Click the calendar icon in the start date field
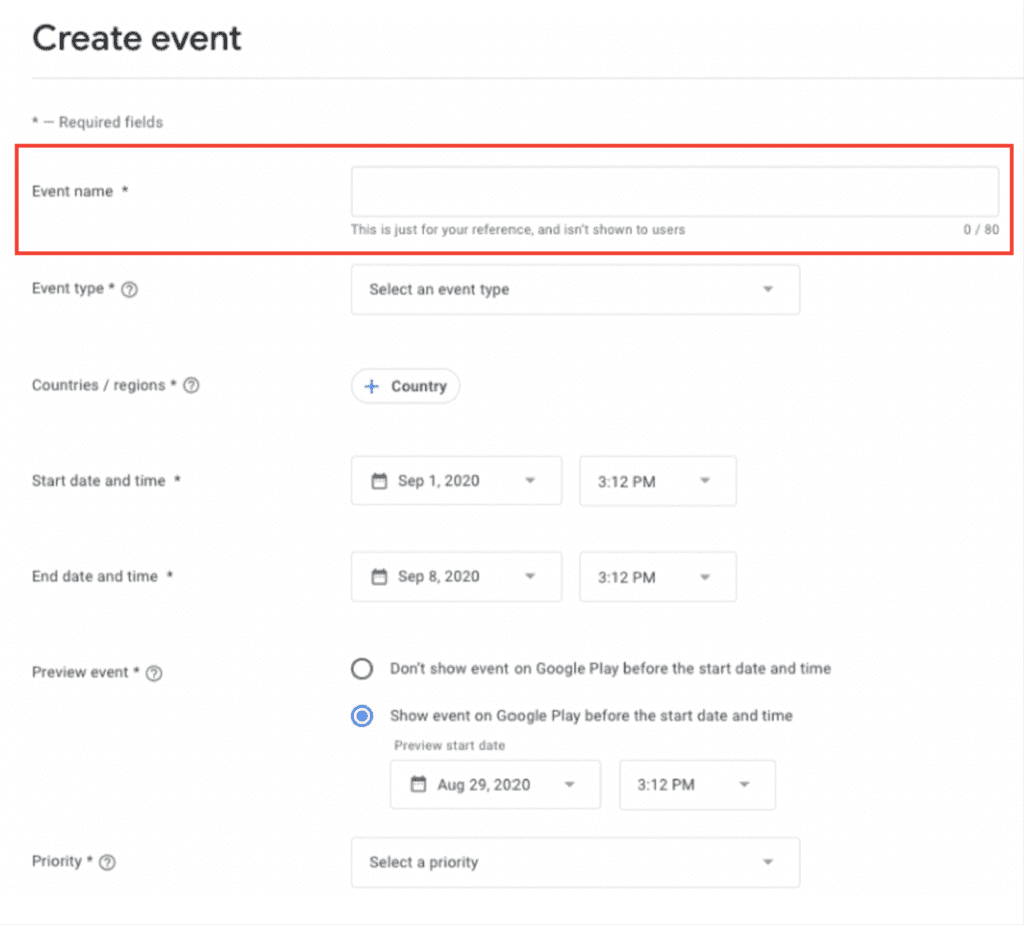This screenshot has width=1024, height=925. [x=379, y=481]
